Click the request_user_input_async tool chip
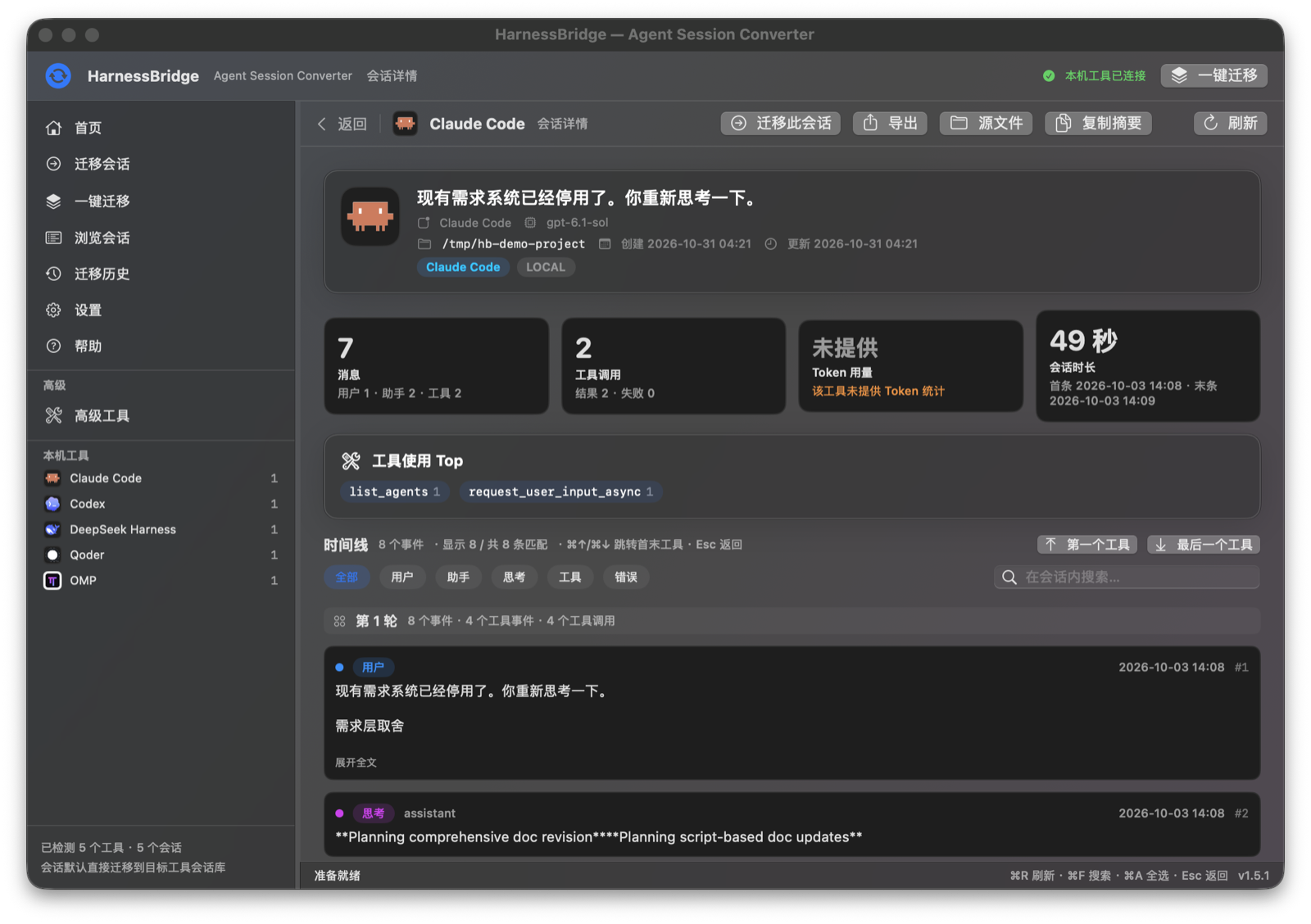Screen dimensions: 1311x924 [560, 491]
